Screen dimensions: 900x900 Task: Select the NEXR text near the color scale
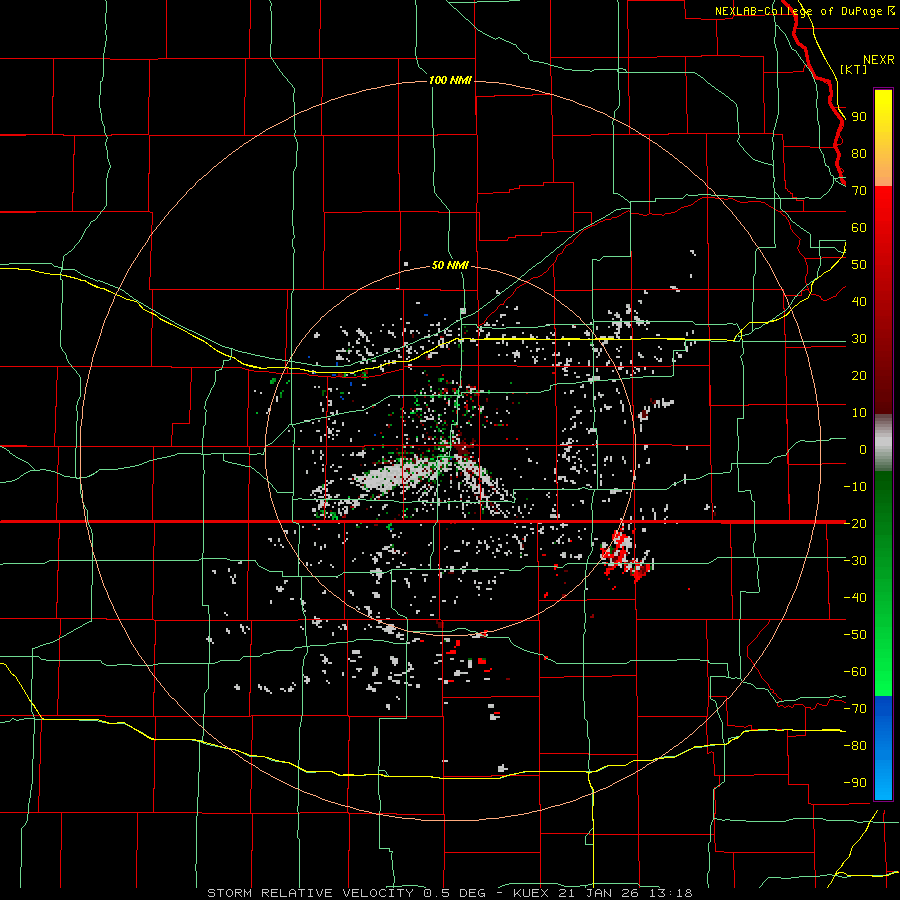tap(878, 60)
